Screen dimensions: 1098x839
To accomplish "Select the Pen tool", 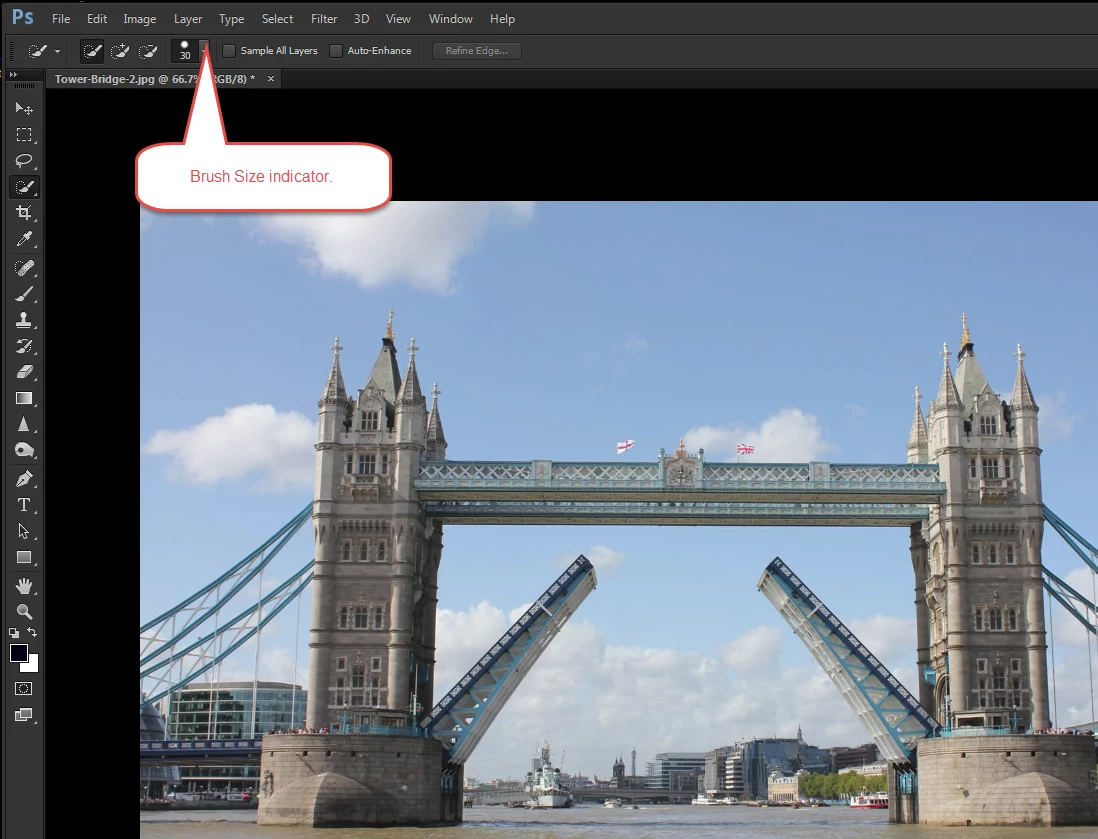I will coord(24,479).
